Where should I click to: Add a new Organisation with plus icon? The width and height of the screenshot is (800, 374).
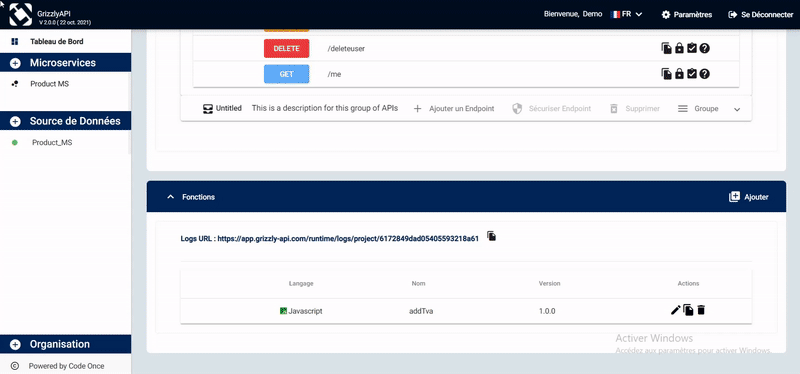(x=15, y=344)
